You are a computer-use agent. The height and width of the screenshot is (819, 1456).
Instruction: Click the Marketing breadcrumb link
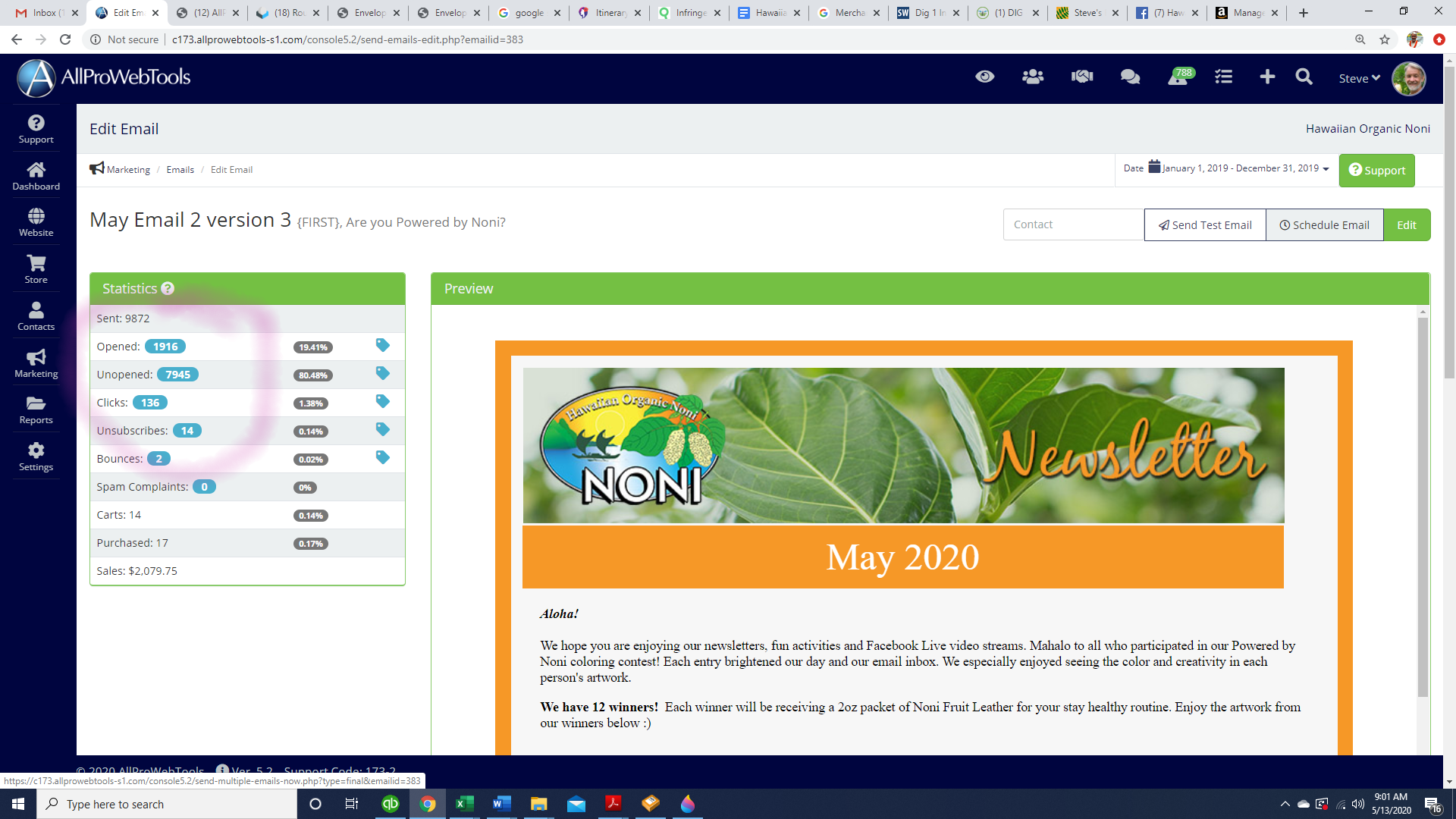(128, 169)
